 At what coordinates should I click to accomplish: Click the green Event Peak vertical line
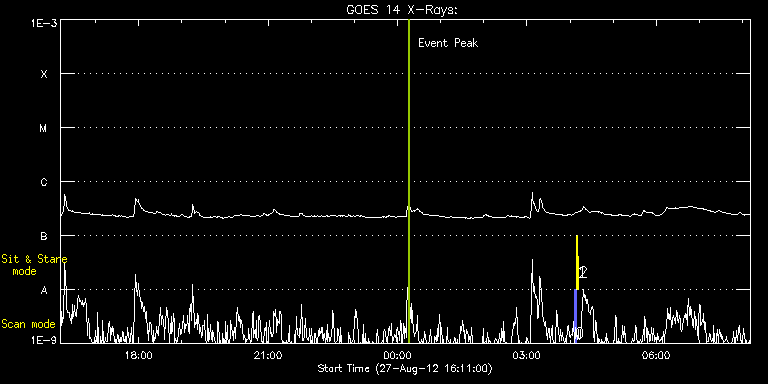click(x=409, y=181)
